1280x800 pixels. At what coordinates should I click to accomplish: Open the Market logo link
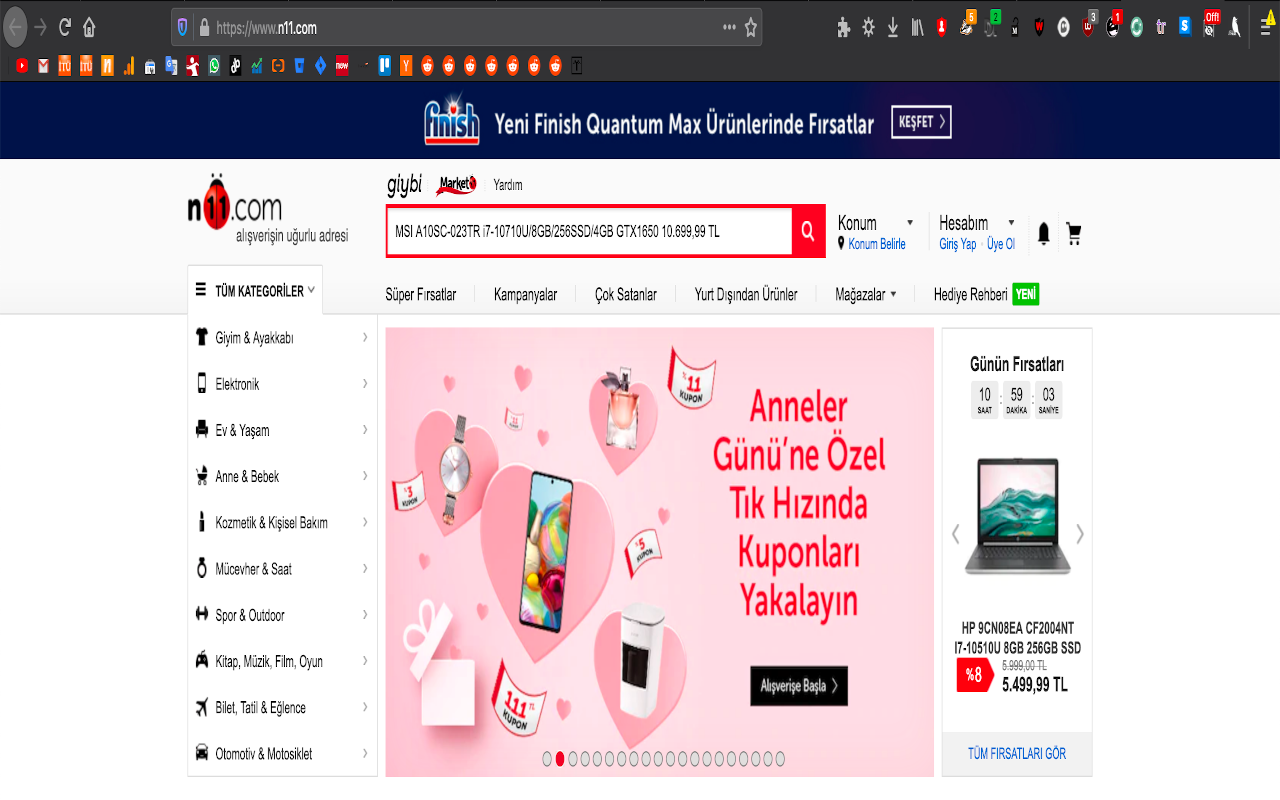tap(457, 184)
